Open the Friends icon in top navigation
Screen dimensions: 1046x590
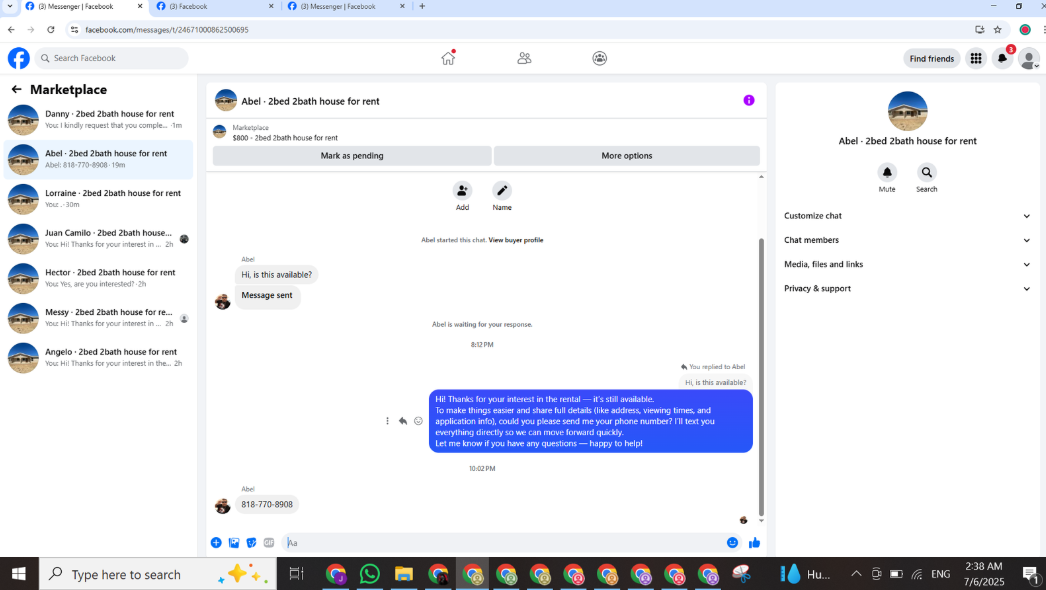[x=524, y=58]
